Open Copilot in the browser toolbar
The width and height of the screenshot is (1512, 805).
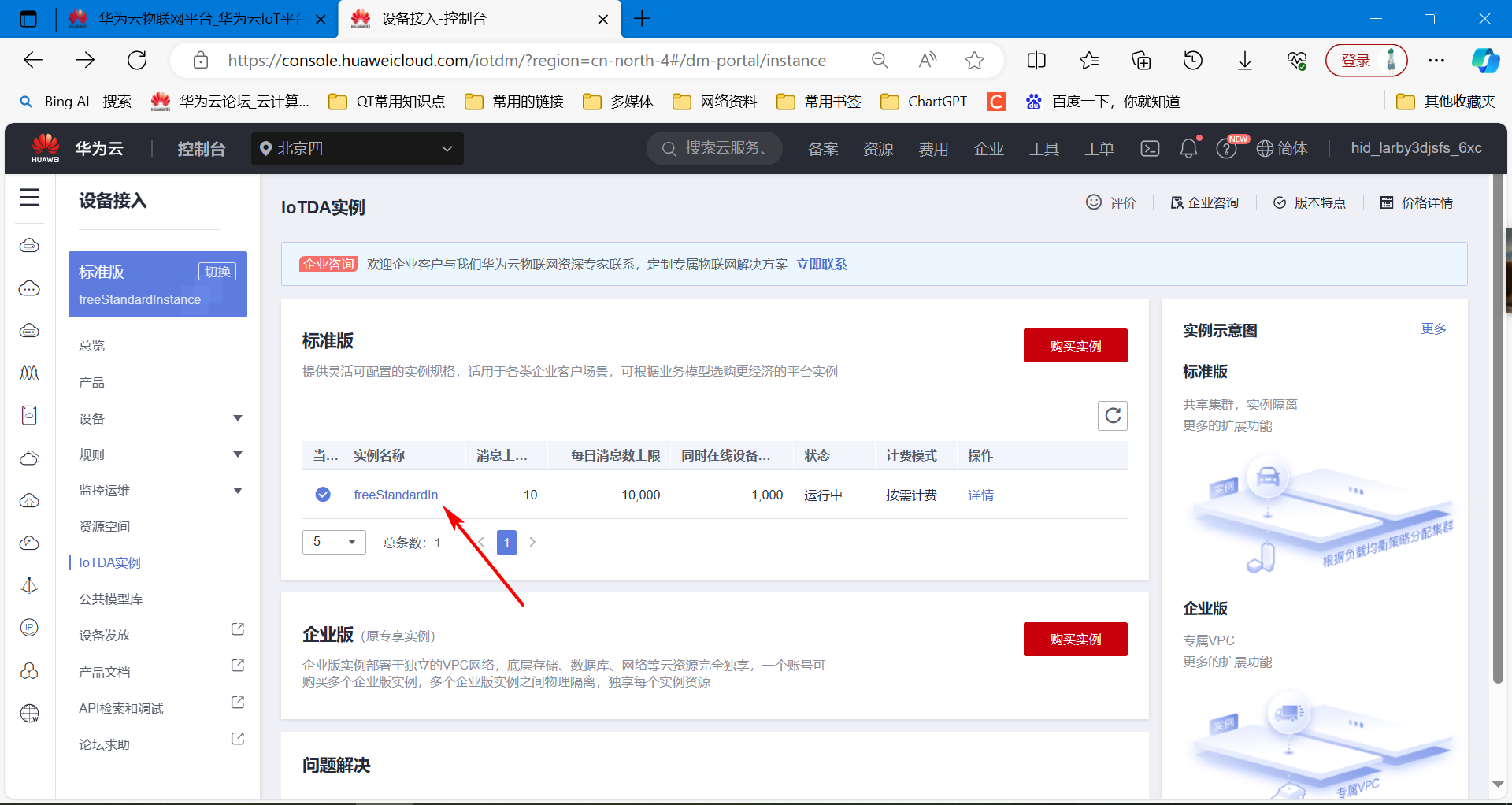pyautogui.click(x=1485, y=60)
